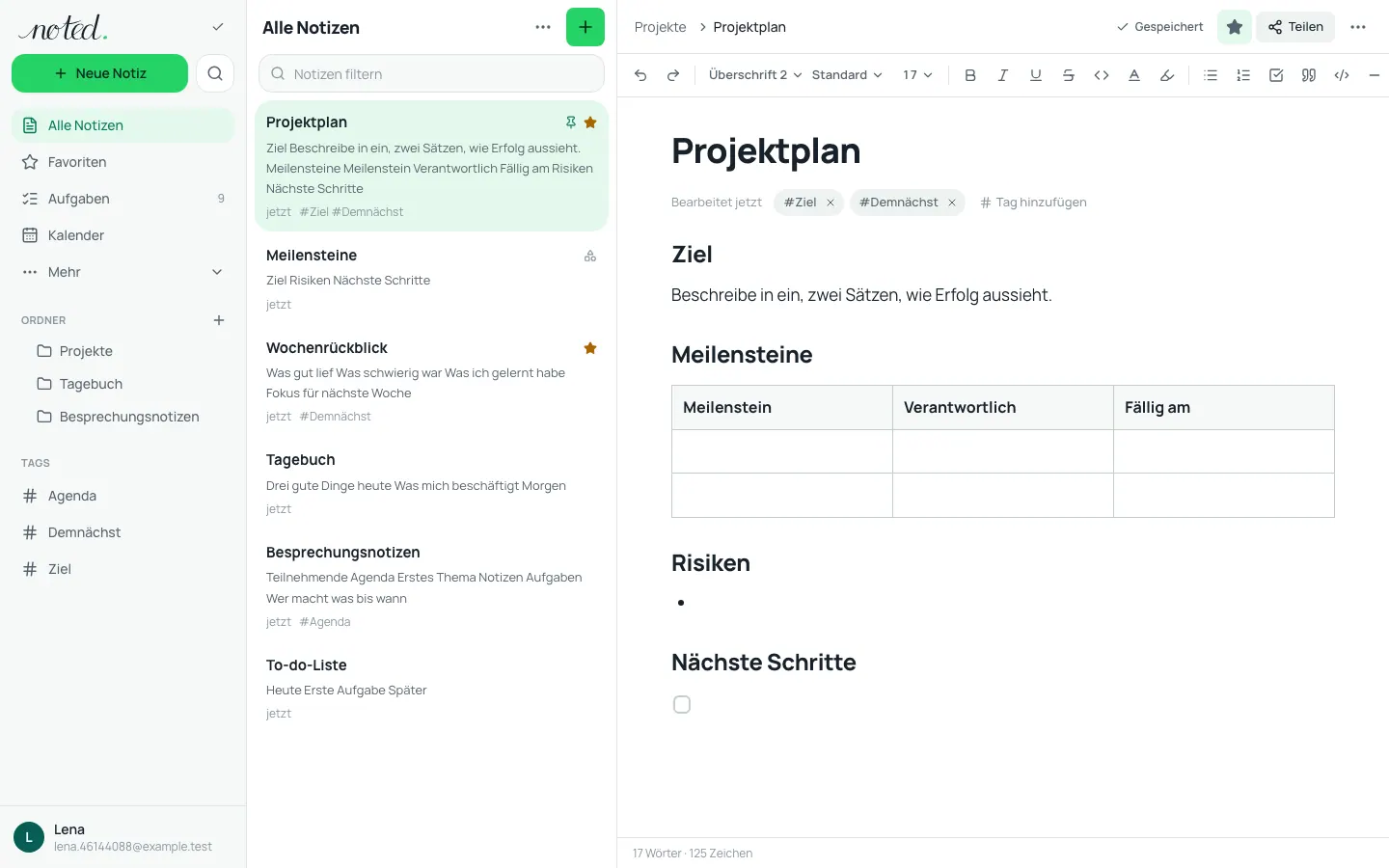Toggle favorite star in the note header
The height and width of the screenshot is (868, 1389).
[1235, 27]
